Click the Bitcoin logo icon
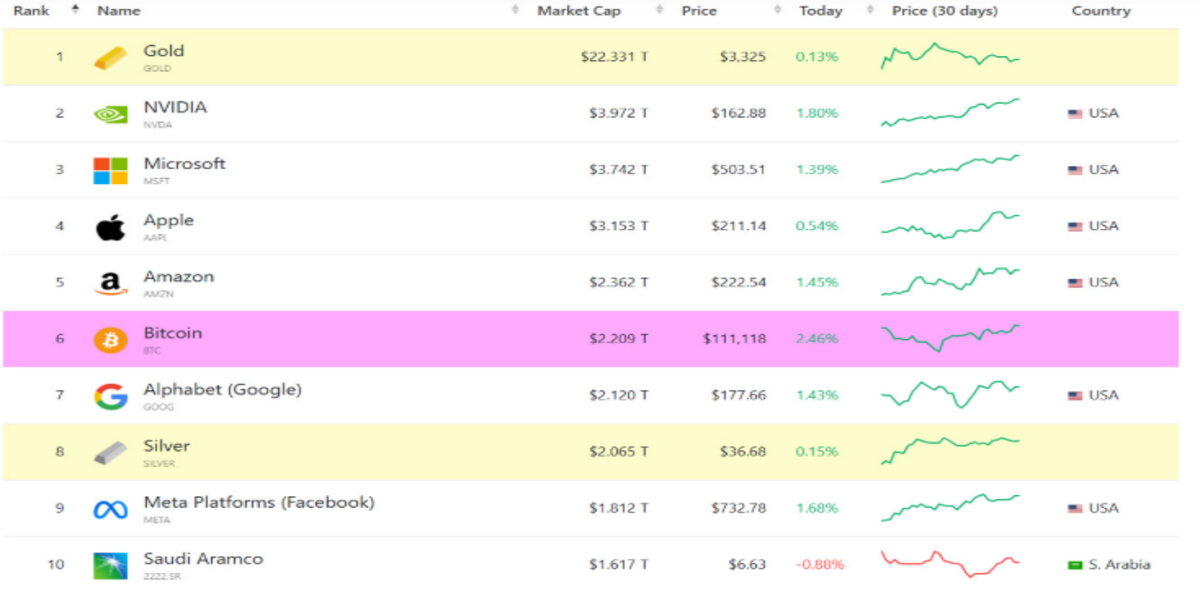The height and width of the screenshot is (600, 1200). tap(111, 340)
